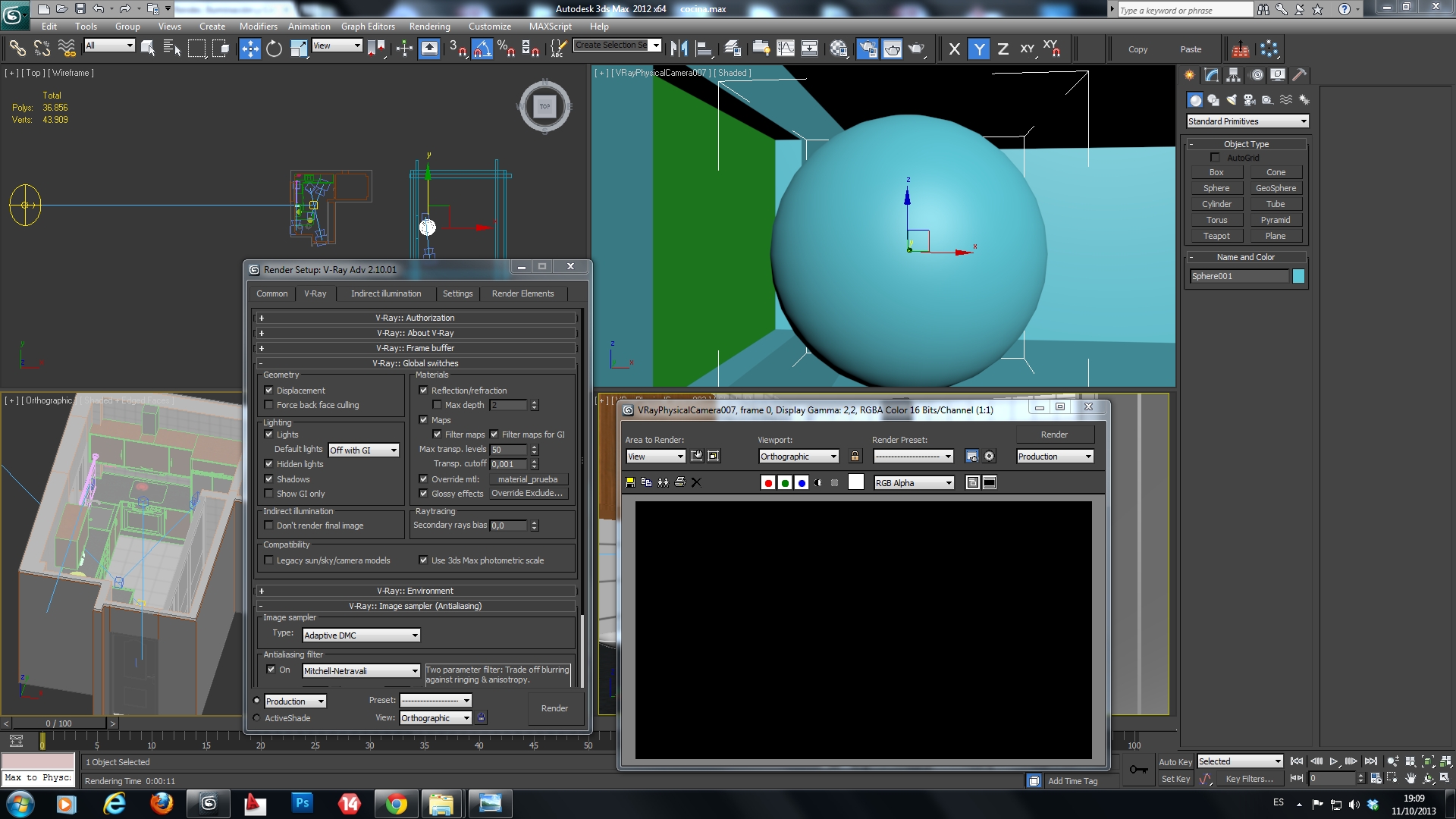Toggle the Angle Snap tool
Viewport: 1456px width, 819px height.
coord(482,49)
